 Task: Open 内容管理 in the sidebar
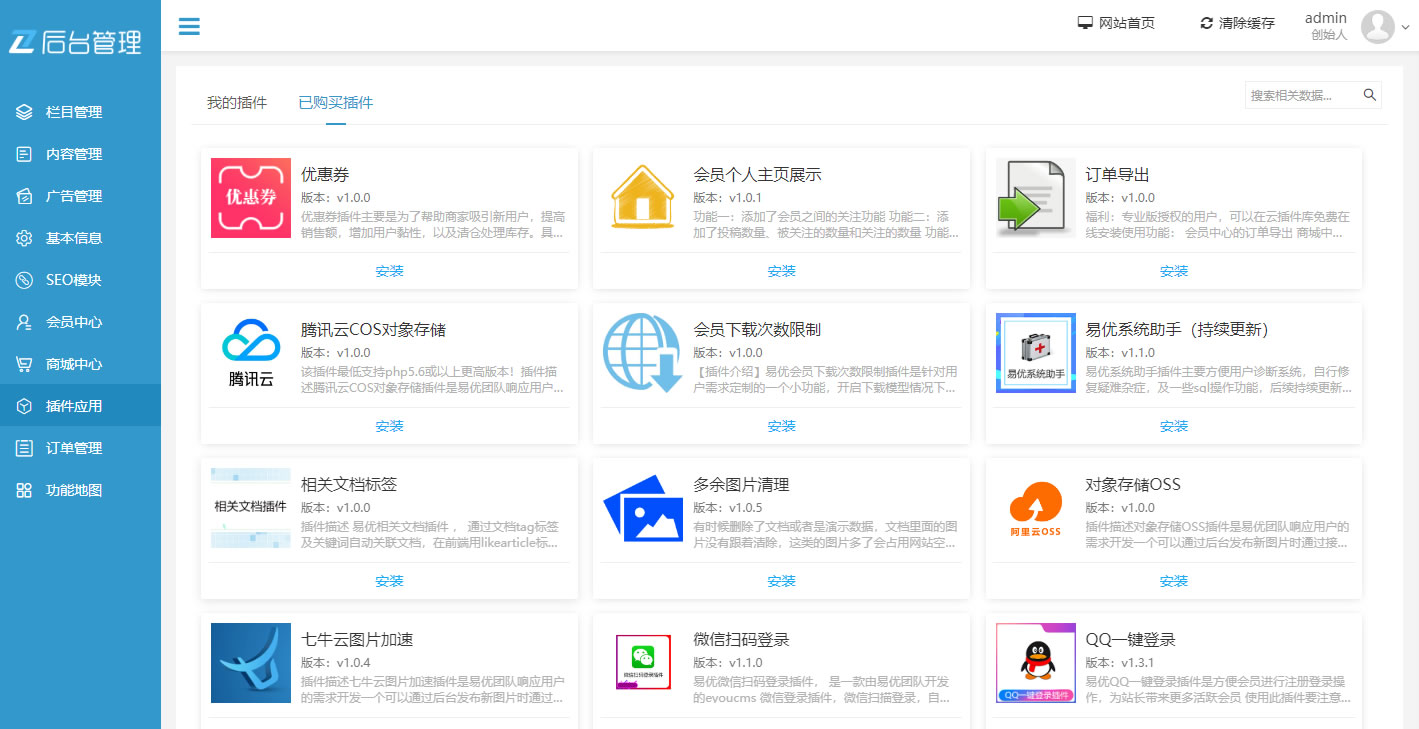coord(80,154)
